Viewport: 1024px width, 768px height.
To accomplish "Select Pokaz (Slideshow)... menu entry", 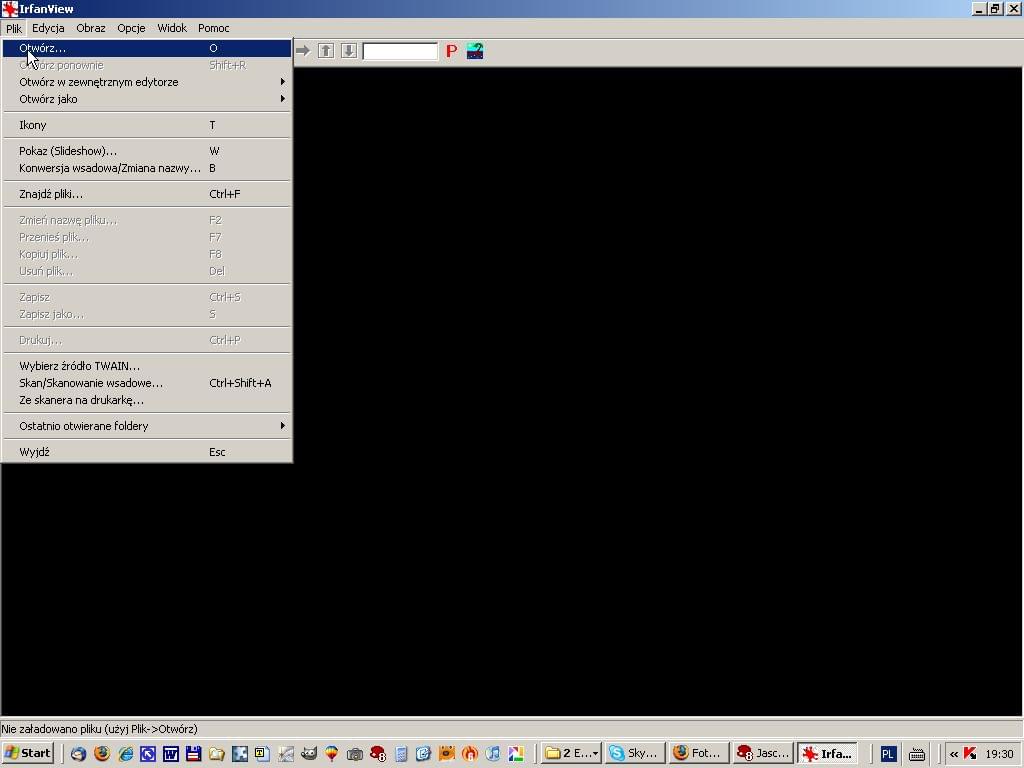I will 147,151.
